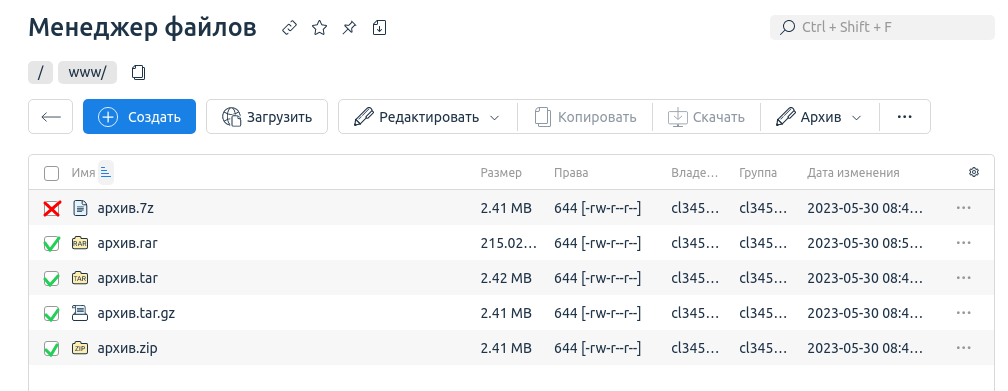
Task: Sort by the Размер column header
Action: point(501,172)
